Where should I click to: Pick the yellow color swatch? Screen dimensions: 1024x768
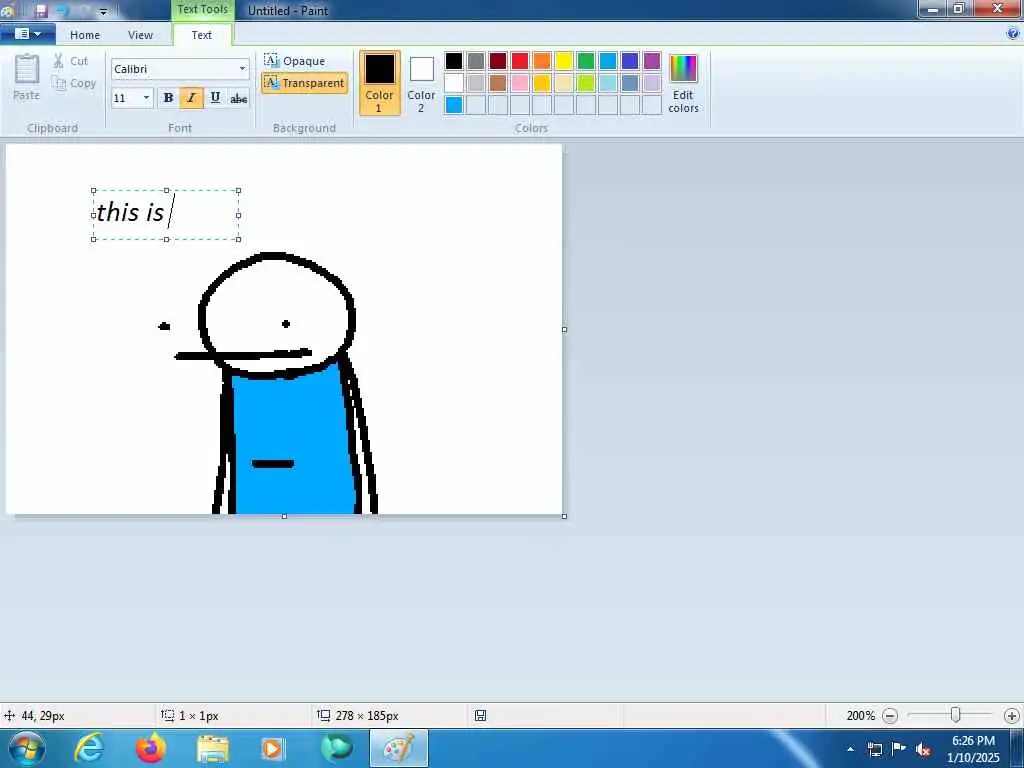pos(564,61)
